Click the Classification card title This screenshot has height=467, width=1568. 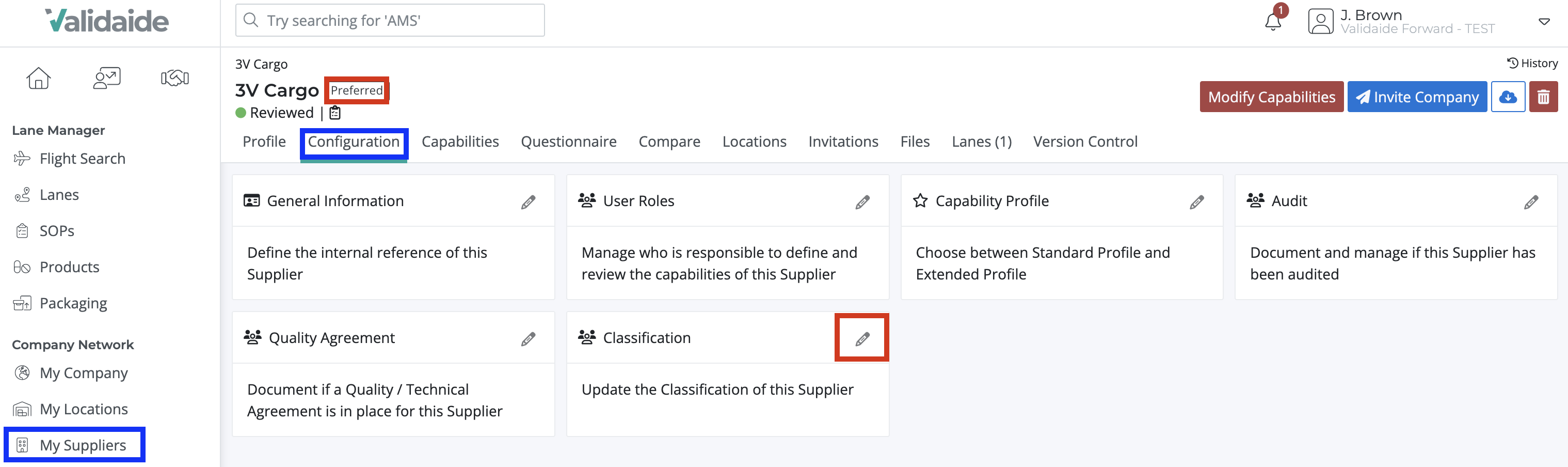tap(647, 338)
